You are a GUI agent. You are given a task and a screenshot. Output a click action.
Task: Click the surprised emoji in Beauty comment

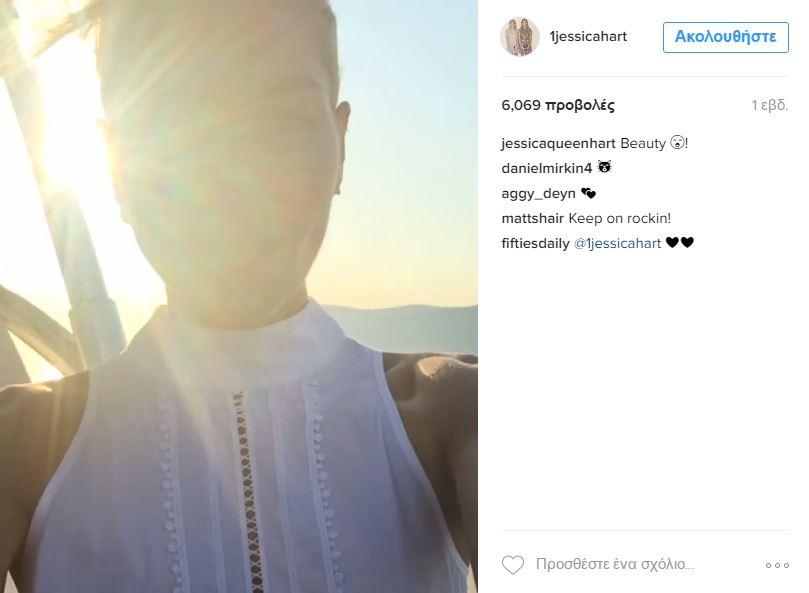pyautogui.click(x=677, y=142)
